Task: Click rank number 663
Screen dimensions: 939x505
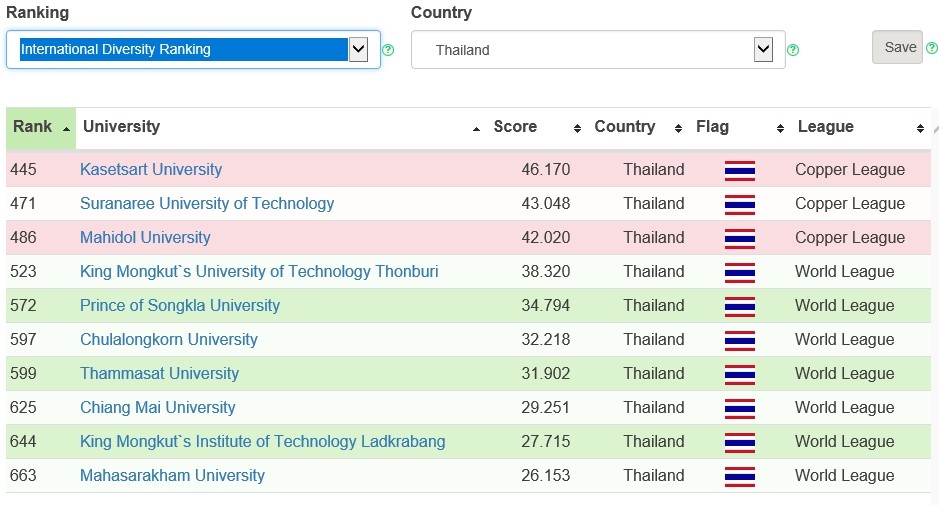Action: (23, 476)
